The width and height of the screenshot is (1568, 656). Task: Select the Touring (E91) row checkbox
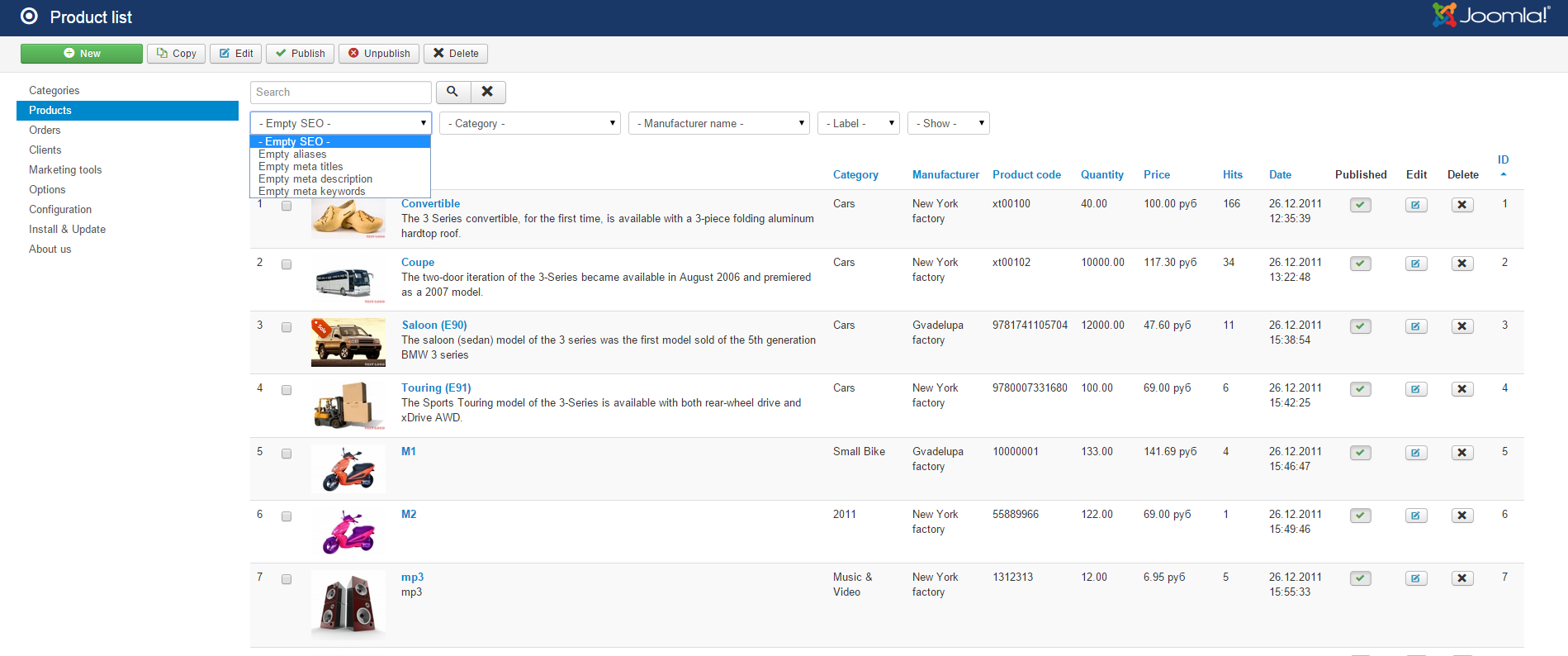coord(287,390)
